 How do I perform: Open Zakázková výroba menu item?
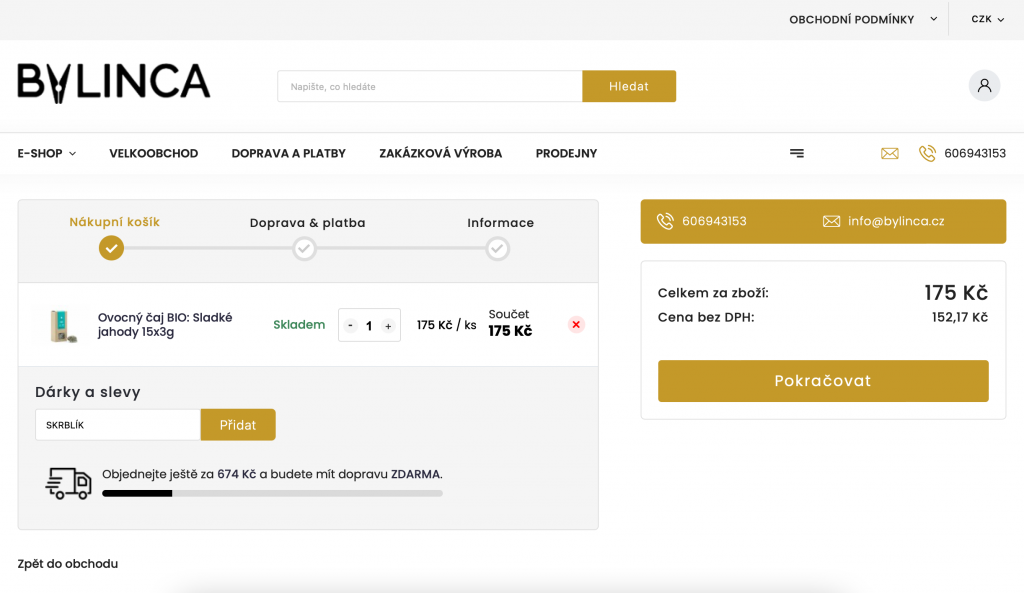pos(441,153)
